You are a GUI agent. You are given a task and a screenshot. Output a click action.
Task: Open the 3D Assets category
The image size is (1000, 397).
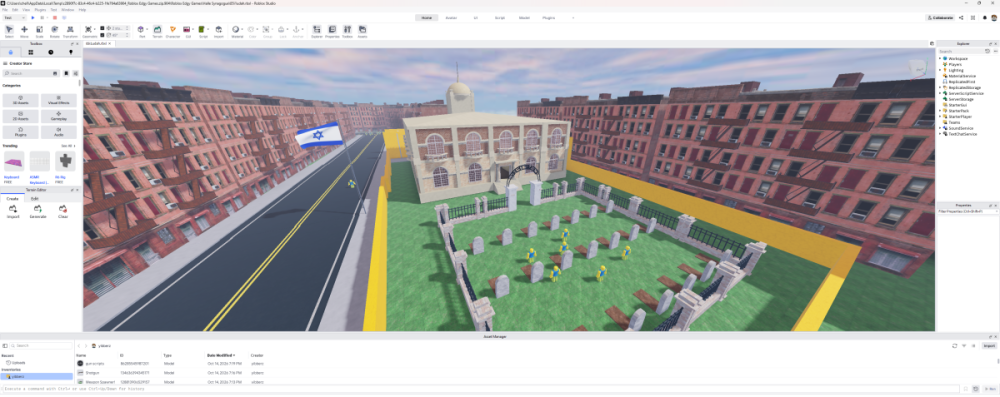pyautogui.click(x=21, y=100)
